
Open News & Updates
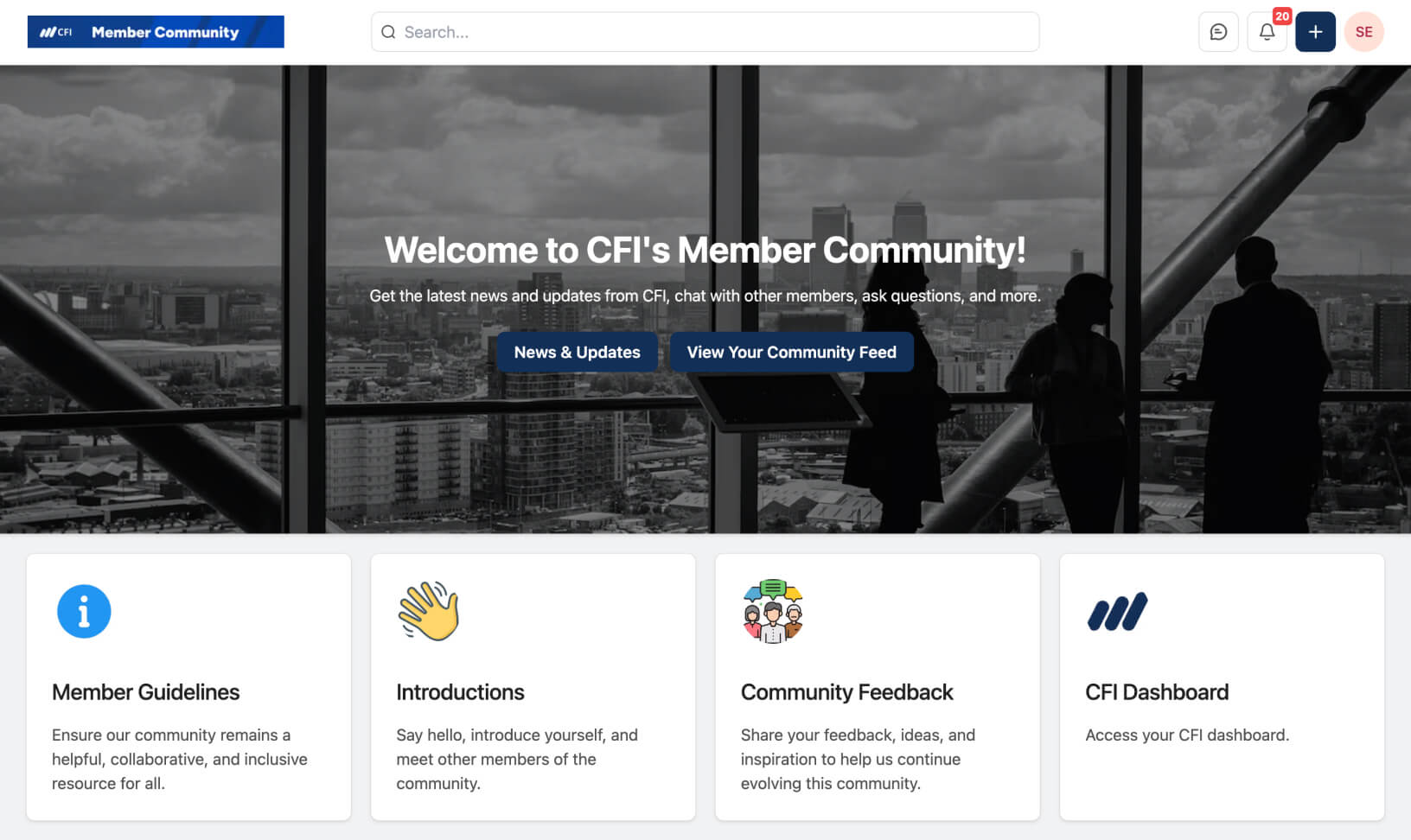577,352
